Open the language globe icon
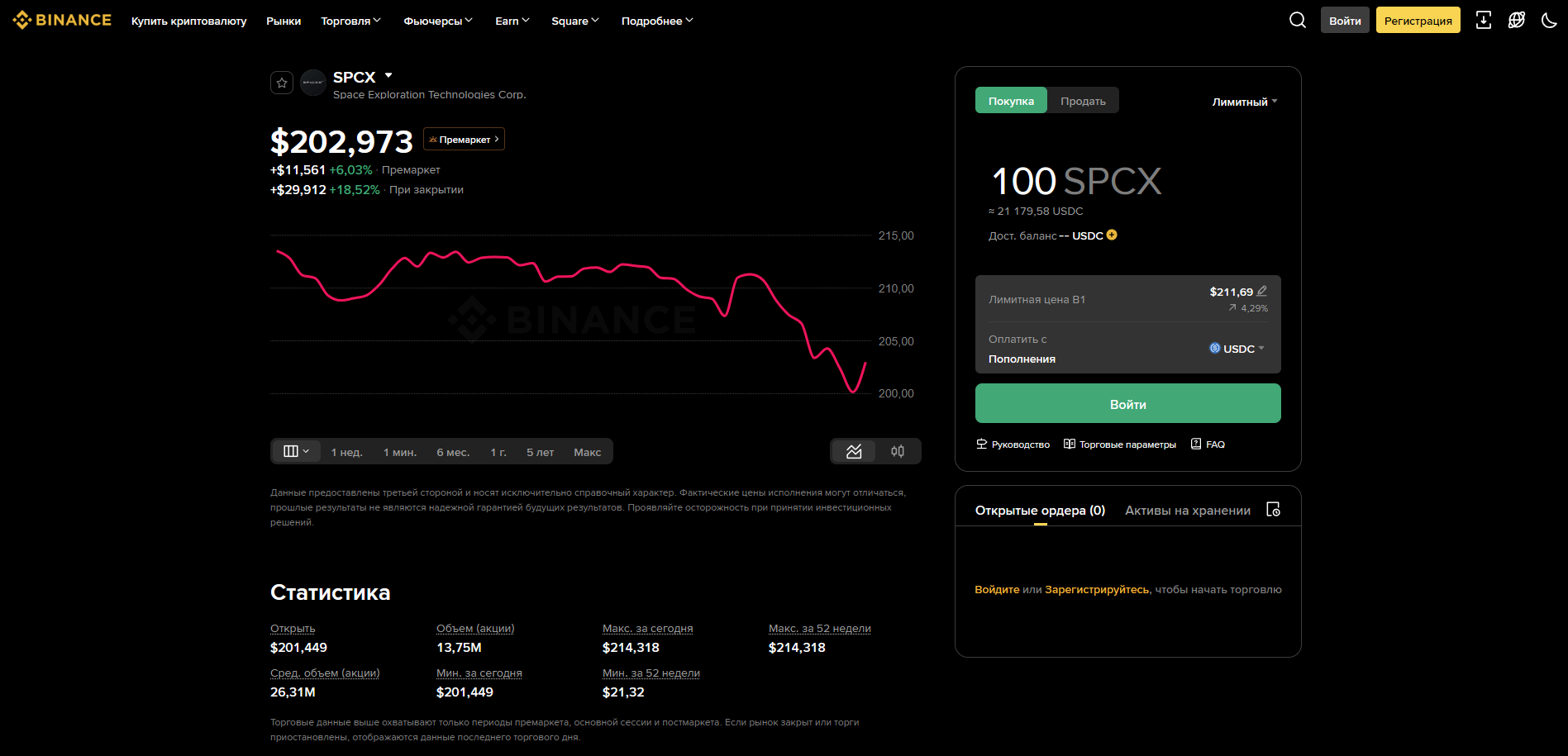The height and width of the screenshot is (756, 1568). tap(1517, 20)
